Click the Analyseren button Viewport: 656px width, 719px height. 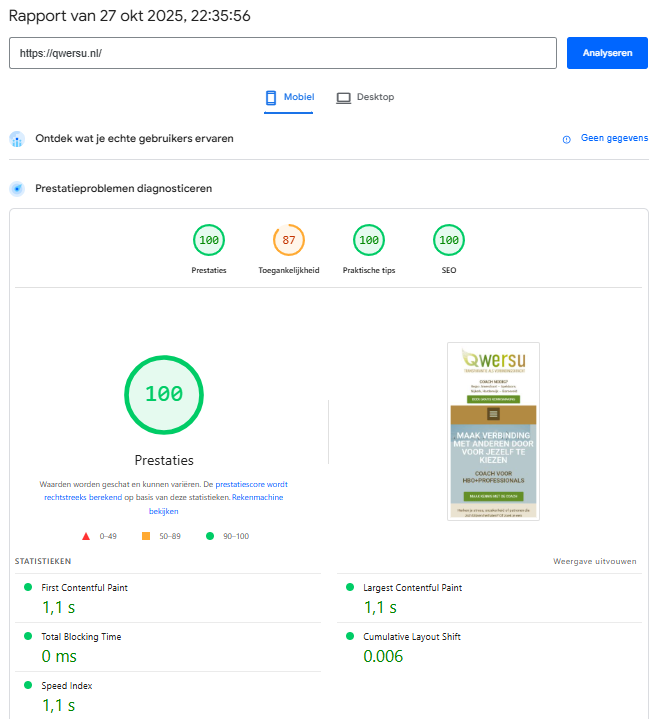click(607, 53)
